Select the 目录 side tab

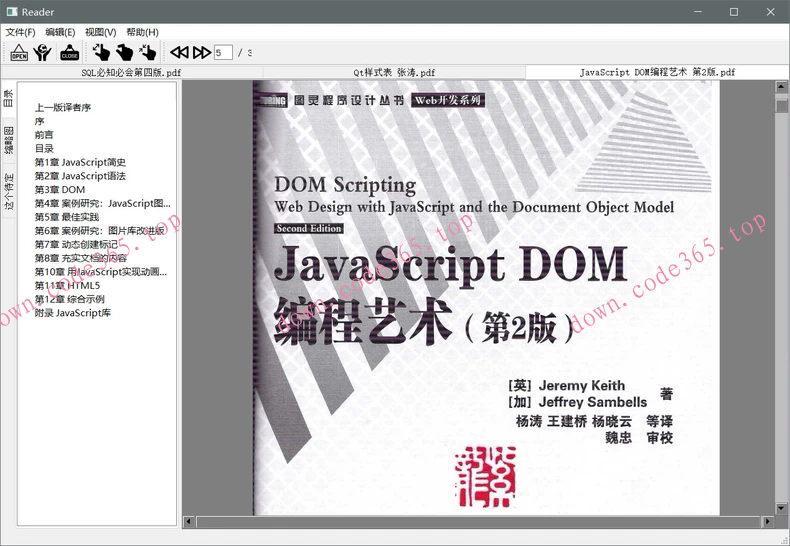9,98
